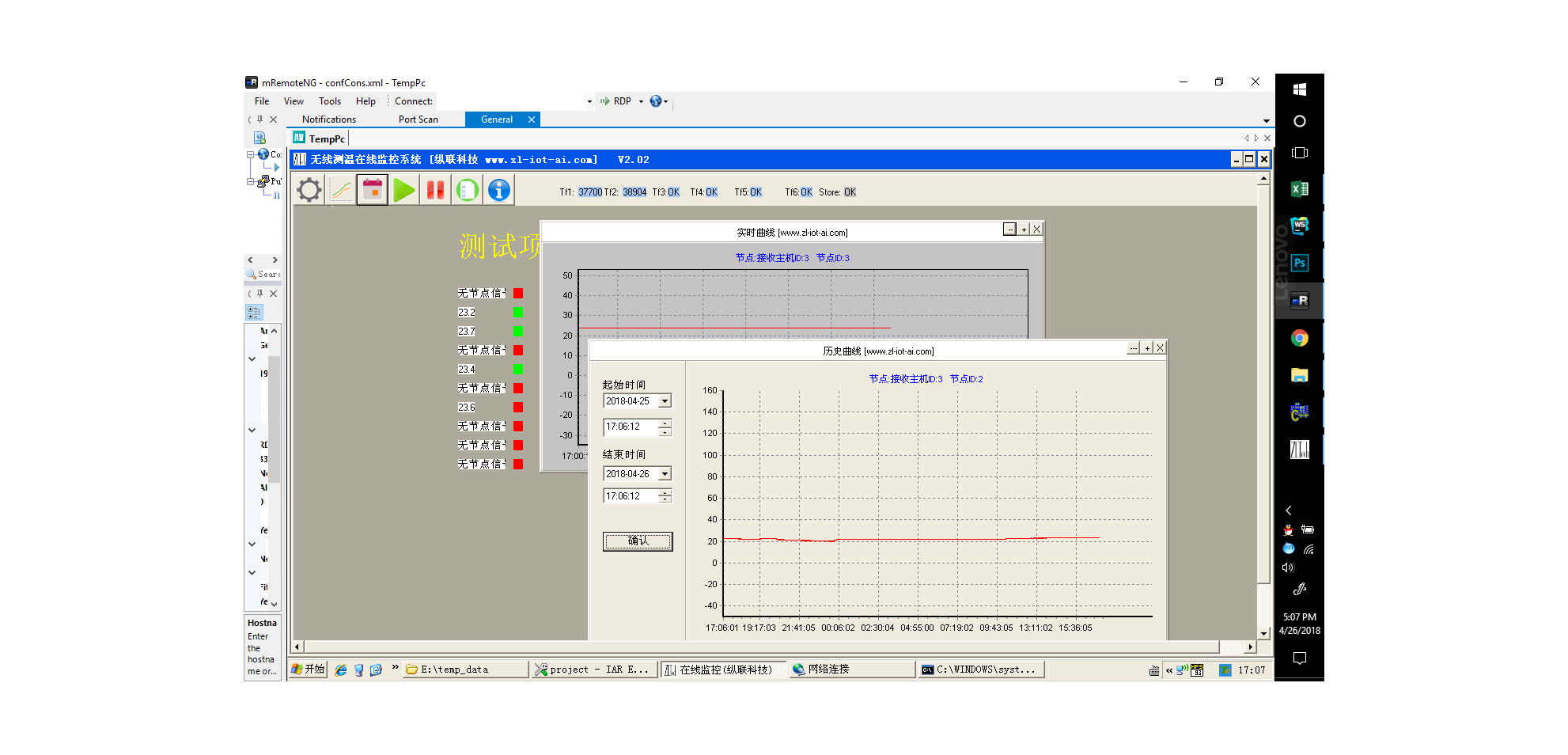1568x755 pixels.
Task: Click the horizontal scrollbar right arrow
Action: pos(1250,647)
